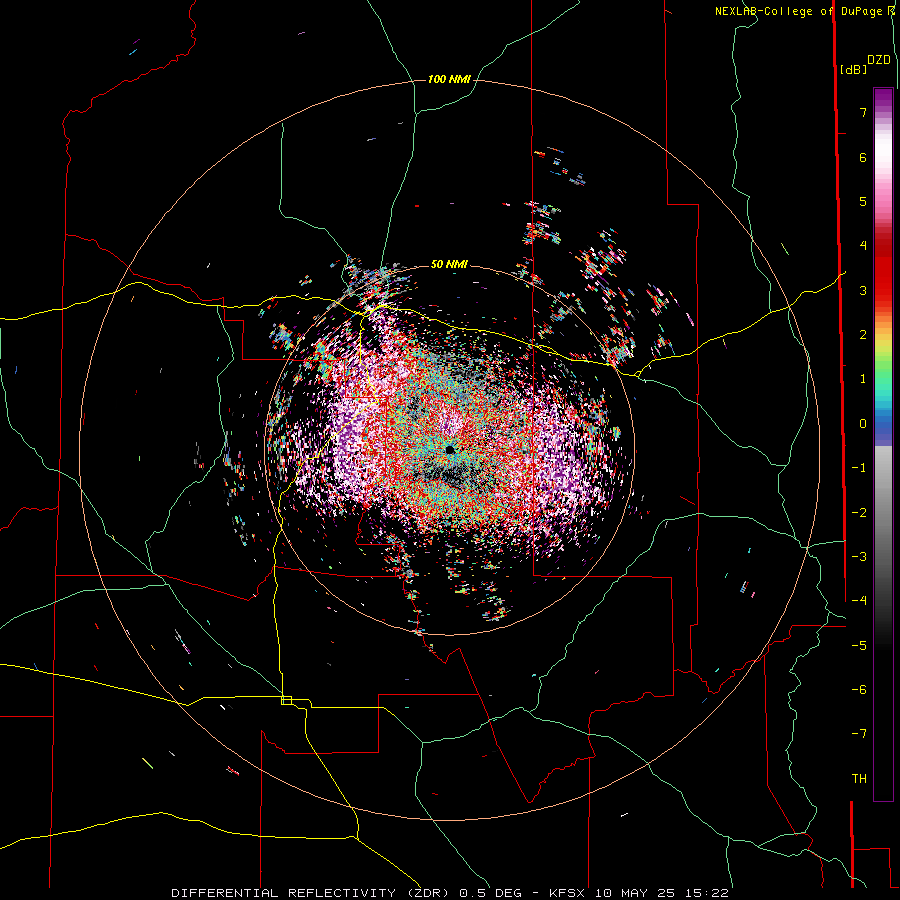Click the -5 dB scale label
Screen dimensions: 900x900
(859, 646)
